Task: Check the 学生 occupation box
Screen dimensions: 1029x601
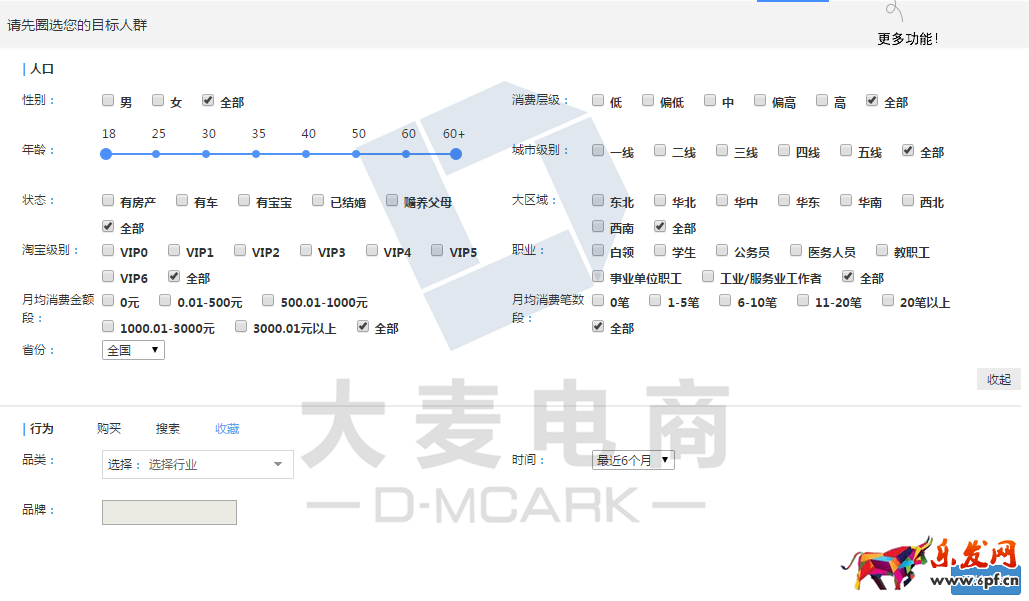Action: click(660, 250)
